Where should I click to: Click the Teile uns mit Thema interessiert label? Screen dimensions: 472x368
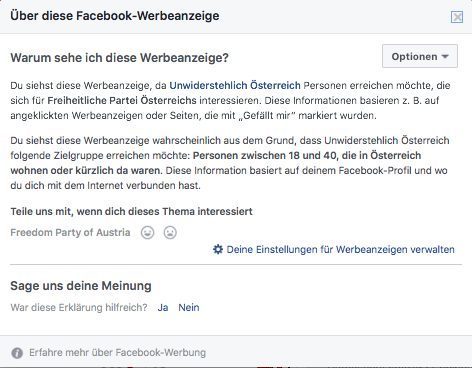coord(131,211)
